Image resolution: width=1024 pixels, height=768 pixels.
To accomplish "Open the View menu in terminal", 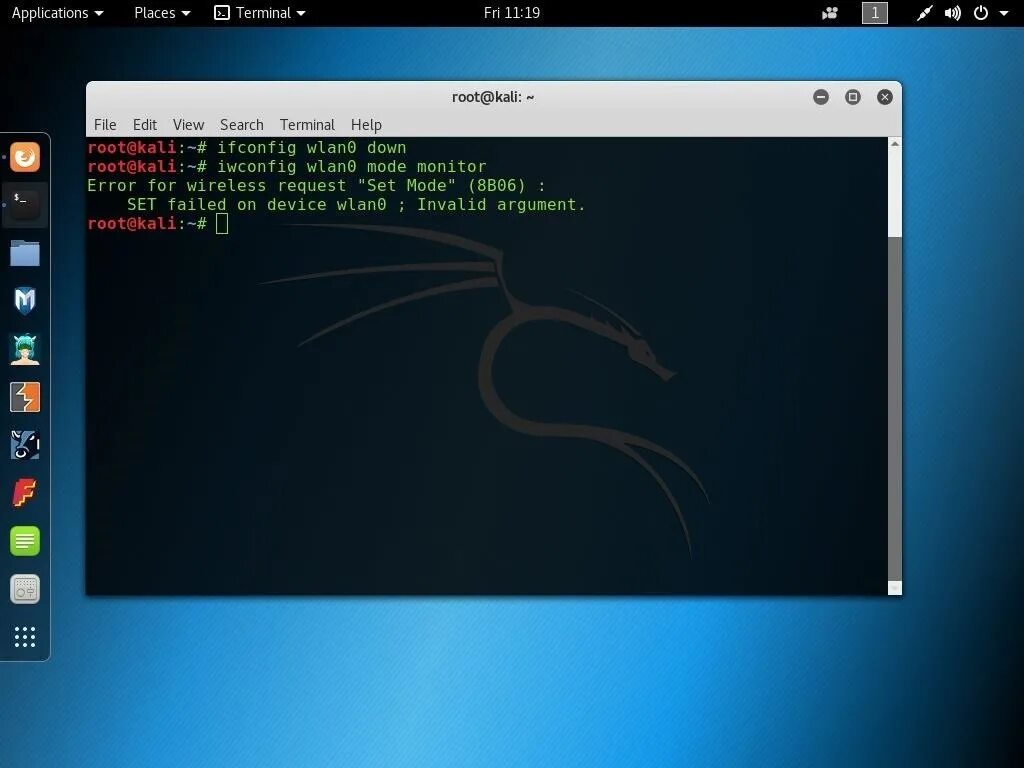I will pos(189,125).
